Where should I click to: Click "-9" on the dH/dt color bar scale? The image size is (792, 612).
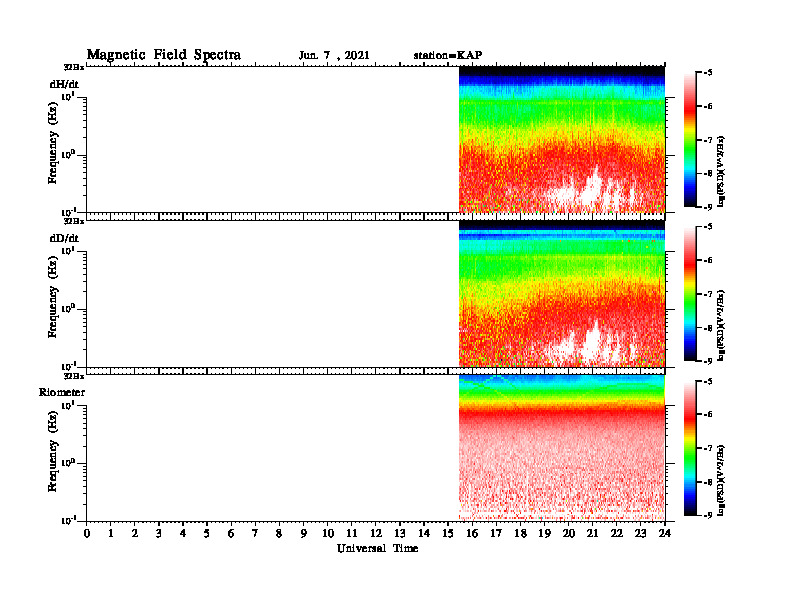(708, 207)
